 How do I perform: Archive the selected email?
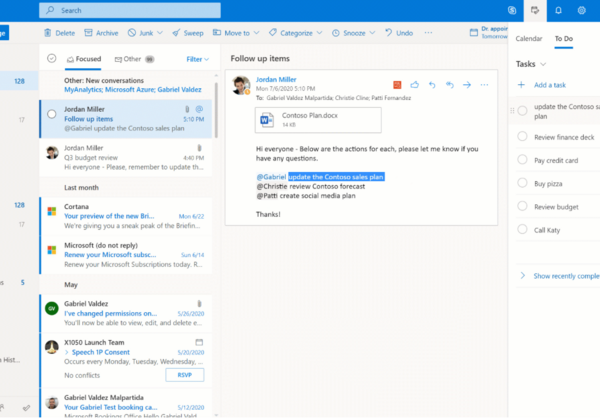pyautogui.click(x=101, y=33)
